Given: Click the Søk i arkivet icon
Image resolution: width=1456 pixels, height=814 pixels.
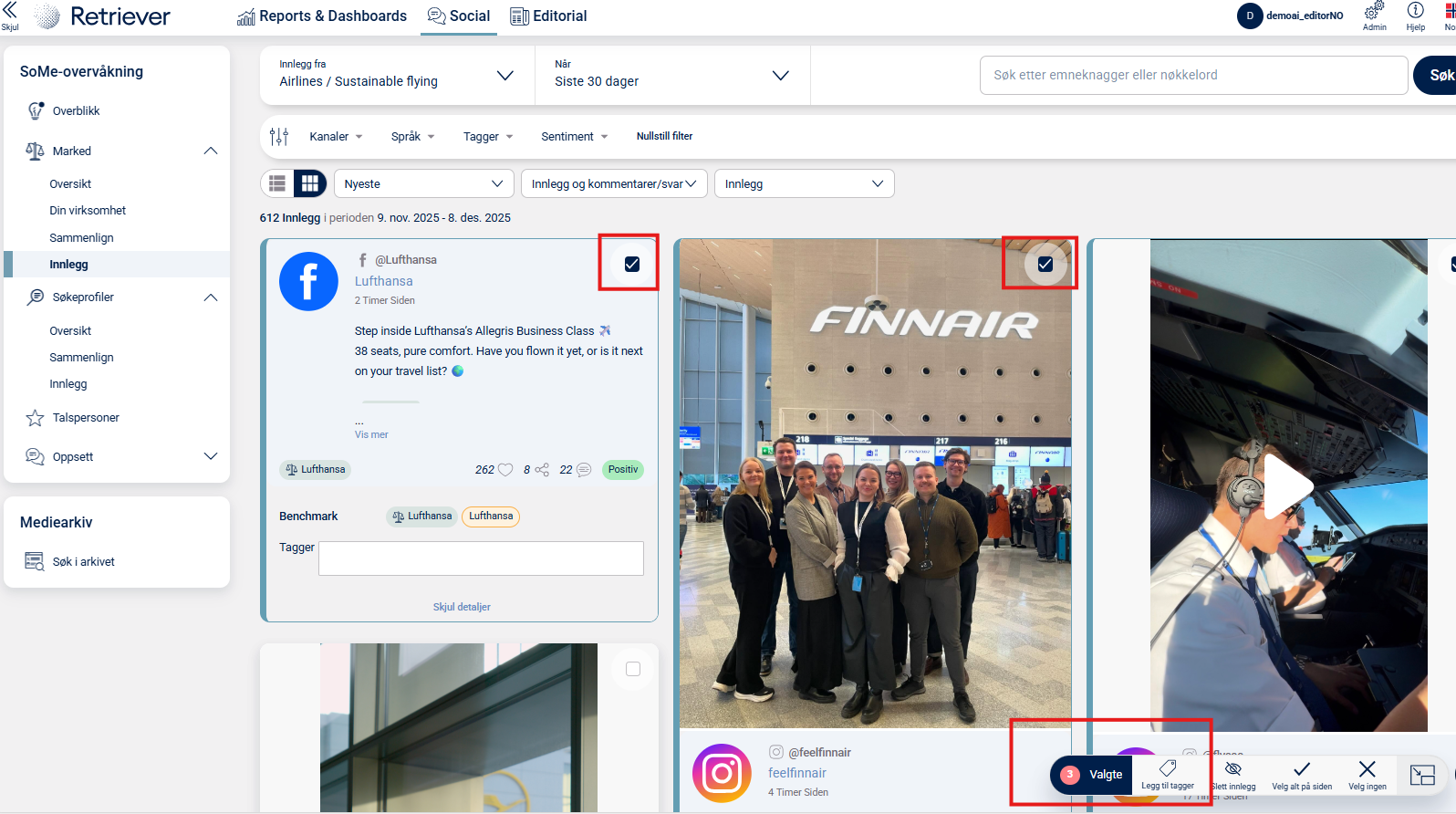Looking at the screenshot, I should (x=35, y=561).
